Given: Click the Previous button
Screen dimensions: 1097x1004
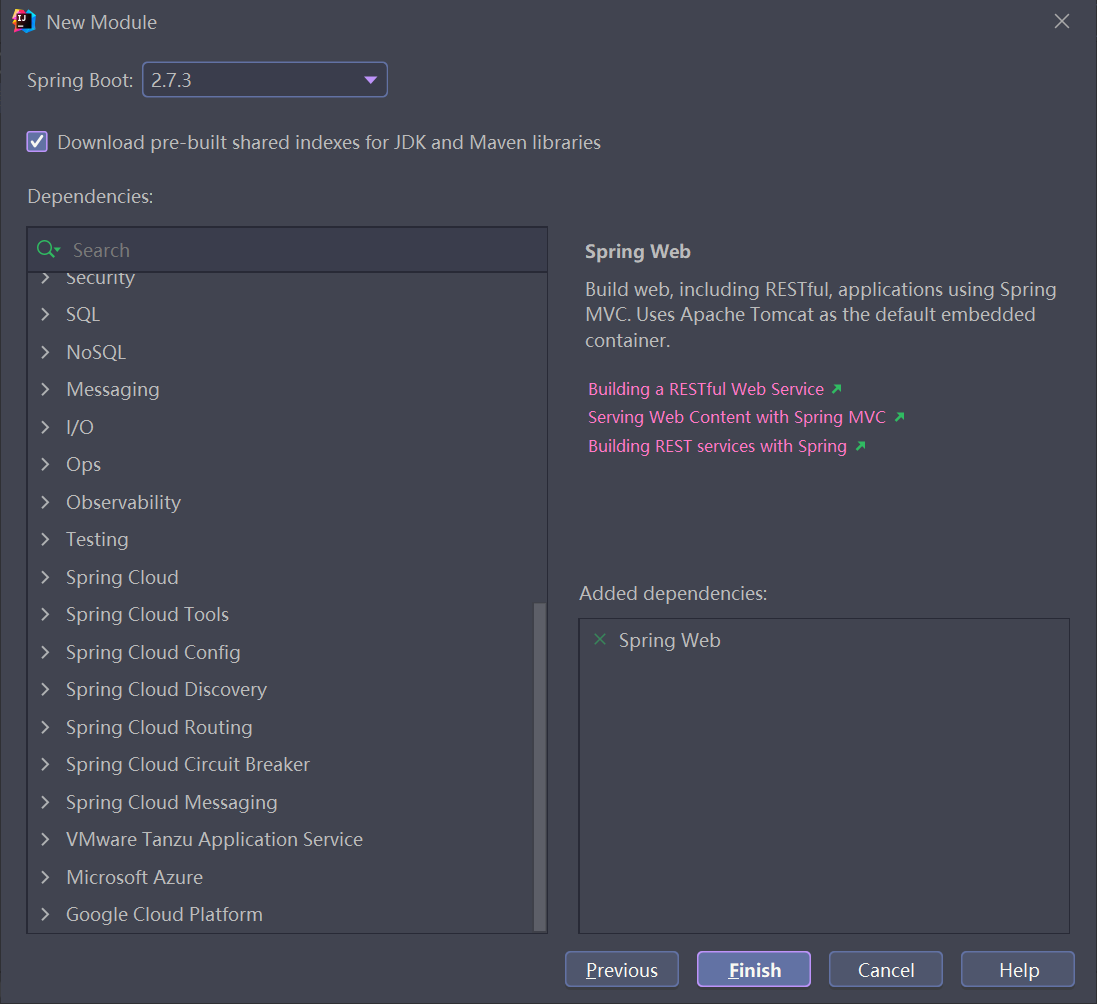Looking at the screenshot, I should (622, 969).
